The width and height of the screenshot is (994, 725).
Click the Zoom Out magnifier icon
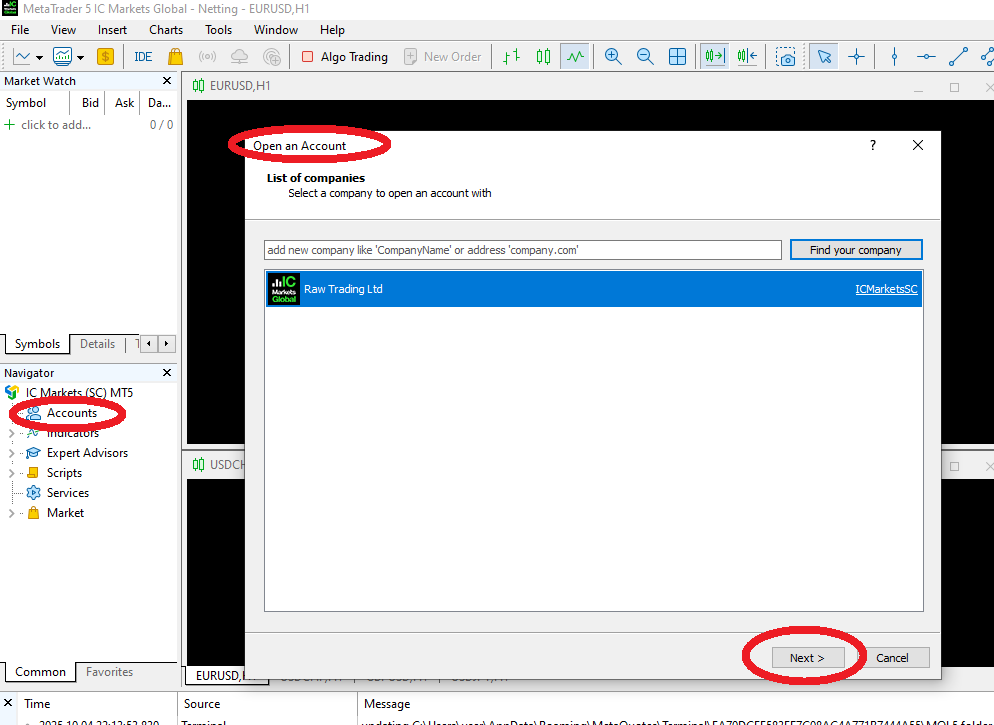(x=644, y=56)
